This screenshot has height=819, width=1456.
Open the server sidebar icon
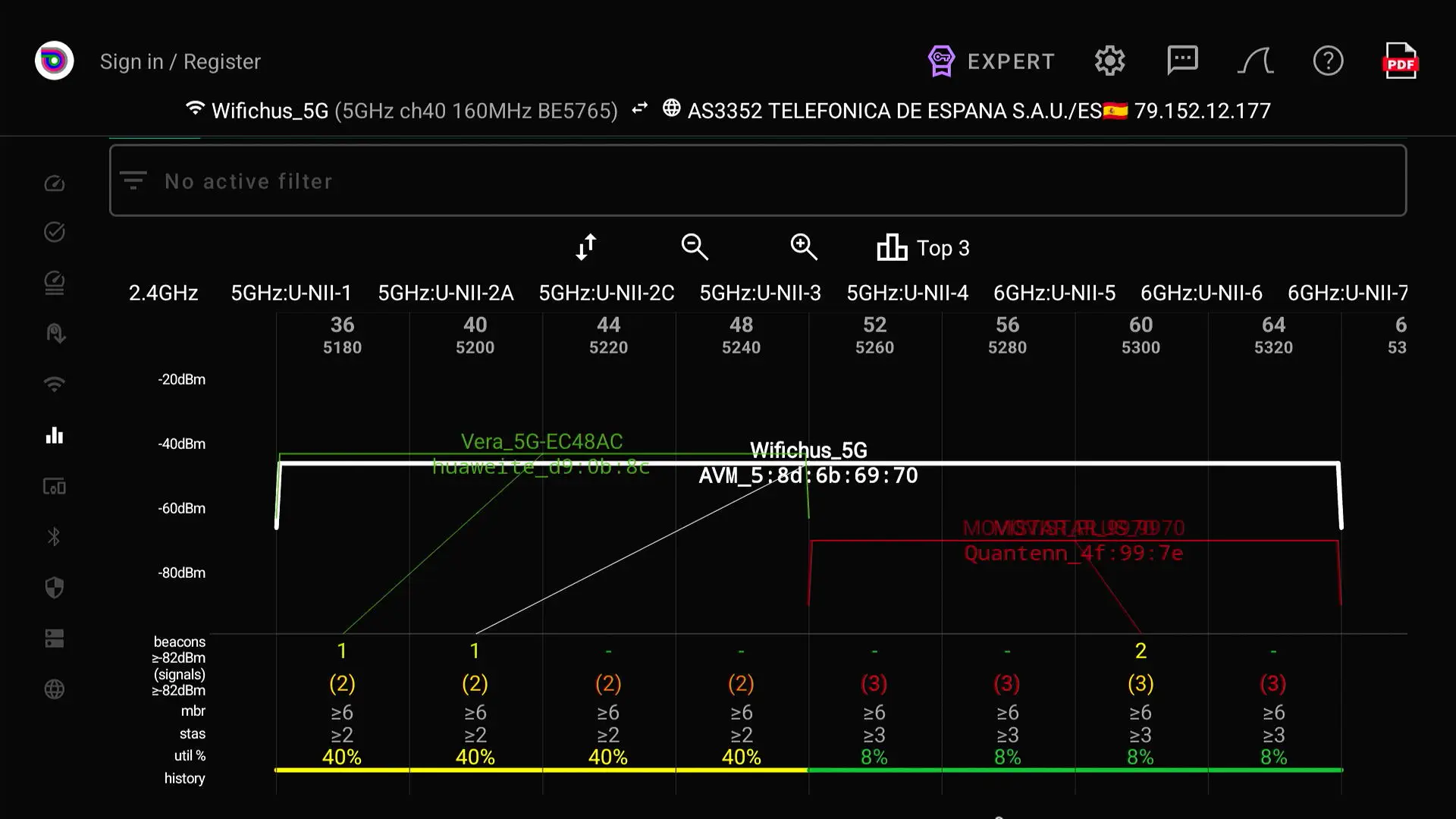[54, 639]
